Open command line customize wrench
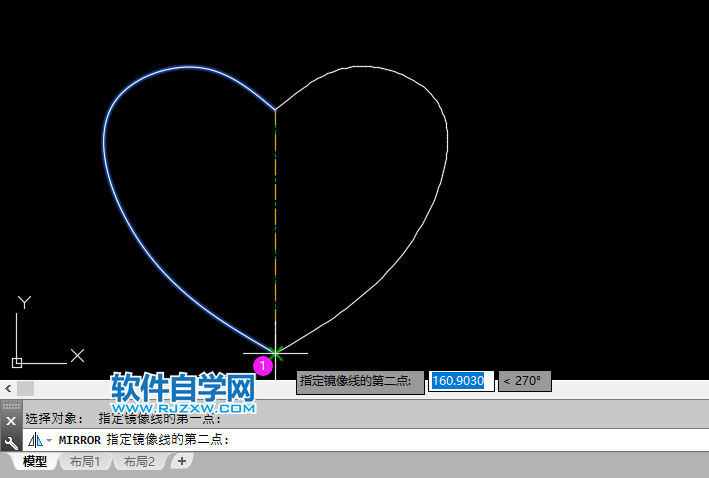This screenshot has width=709, height=478. coord(11,442)
